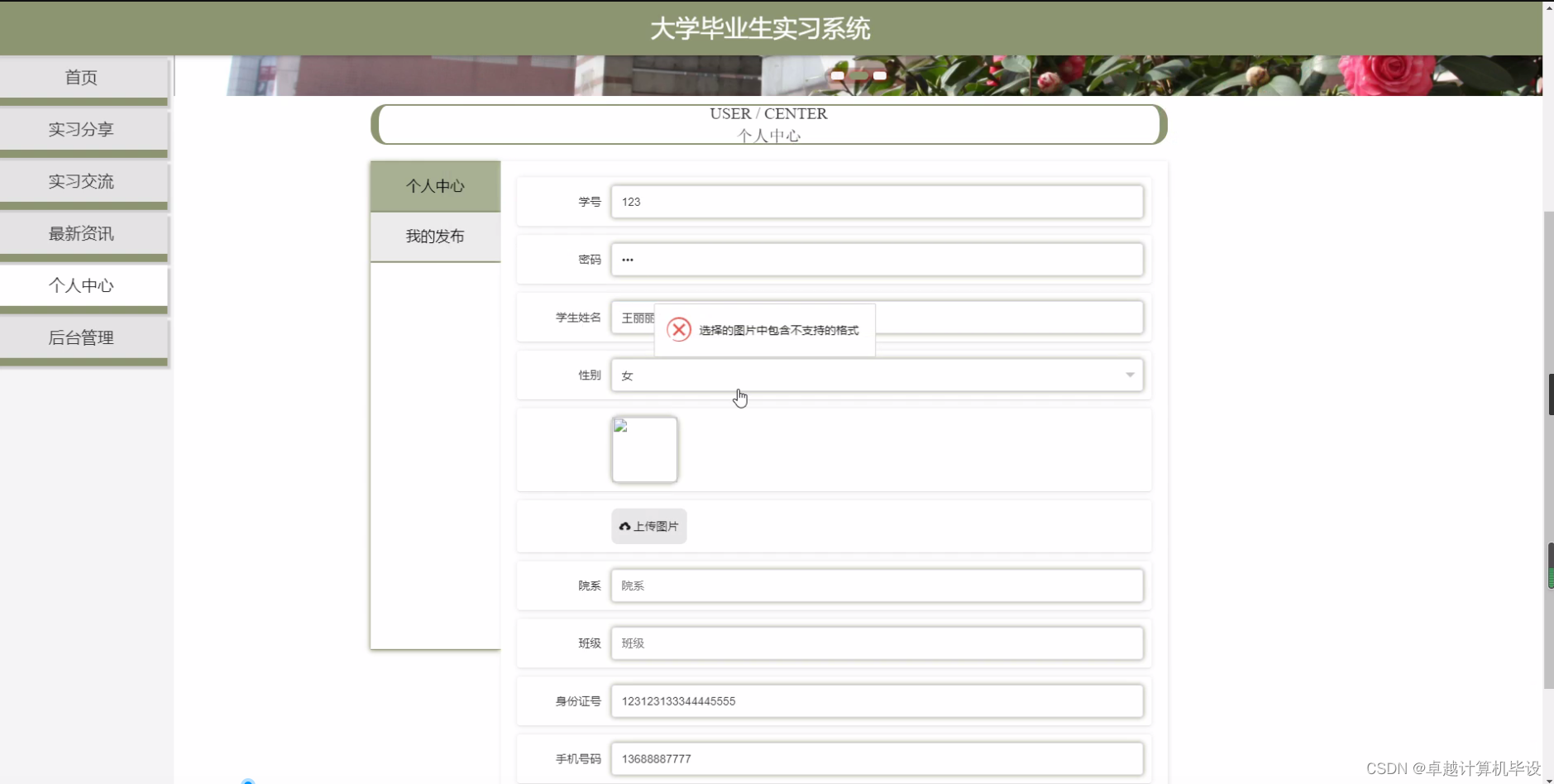Select the first carousel indicator dot
The height and width of the screenshot is (784, 1554).
838,75
